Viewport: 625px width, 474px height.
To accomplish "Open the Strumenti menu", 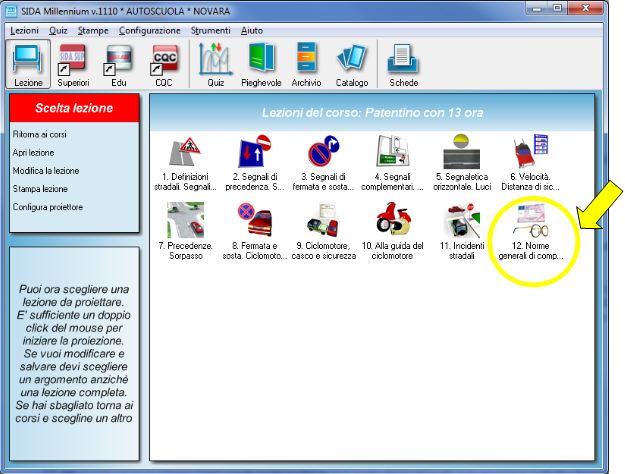I will pos(209,31).
